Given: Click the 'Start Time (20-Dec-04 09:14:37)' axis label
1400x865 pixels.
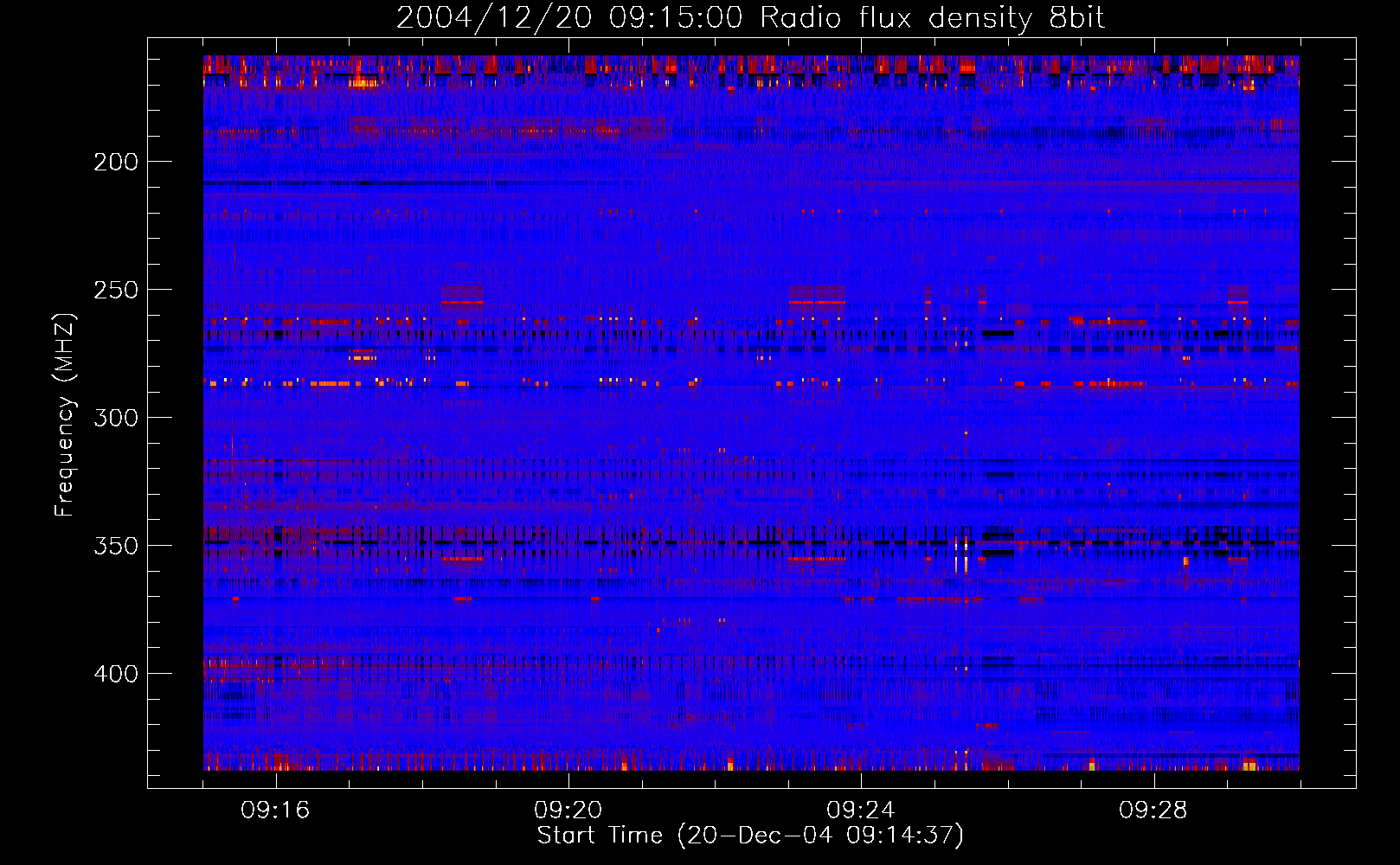Looking at the screenshot, I should tap(750, 836).
